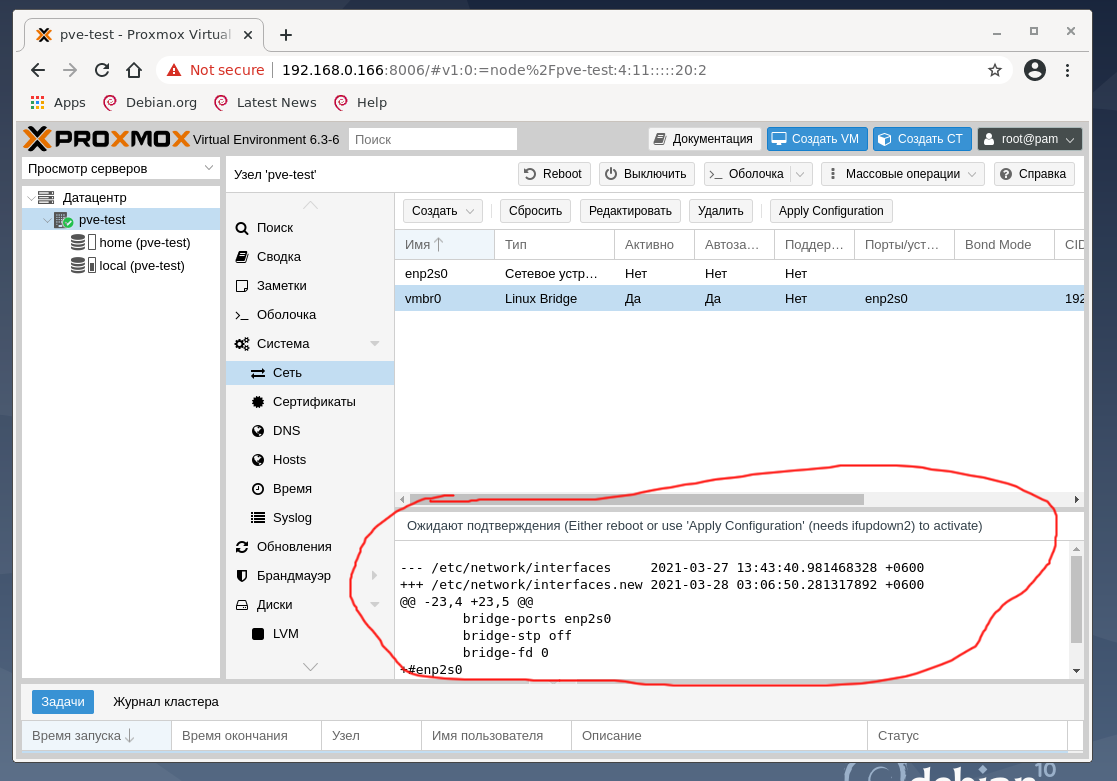Click the Proxmox logo
This screenshot has height=781, width=1117.
107,138
